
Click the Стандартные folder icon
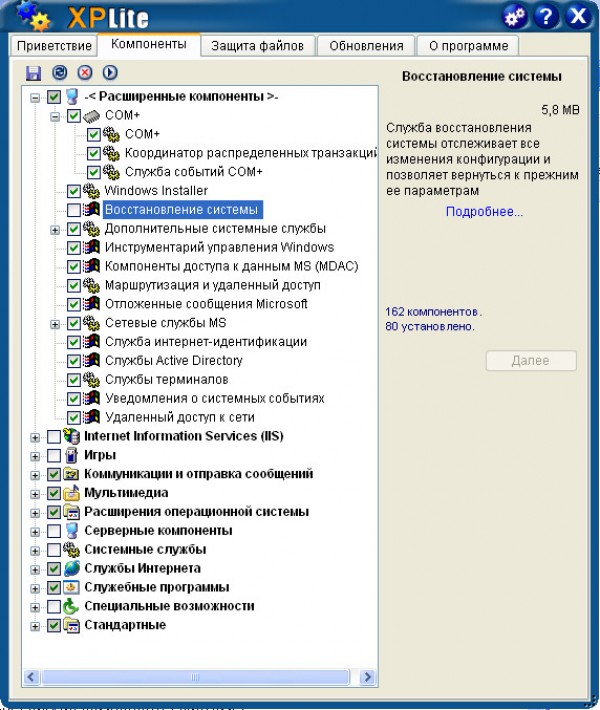[x=72, y=625]
